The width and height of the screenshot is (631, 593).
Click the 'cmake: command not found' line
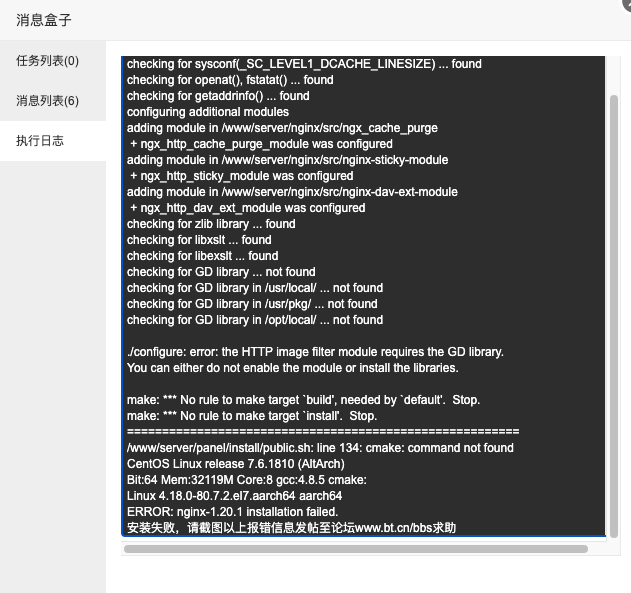click(320, 448)
